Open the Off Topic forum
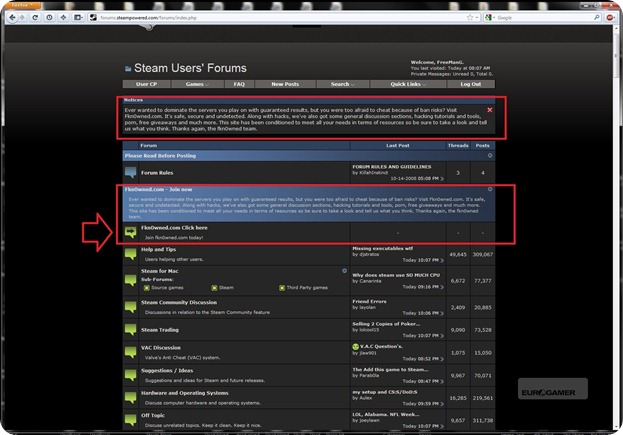Screen dimensions: 623x435 point(153,416)
